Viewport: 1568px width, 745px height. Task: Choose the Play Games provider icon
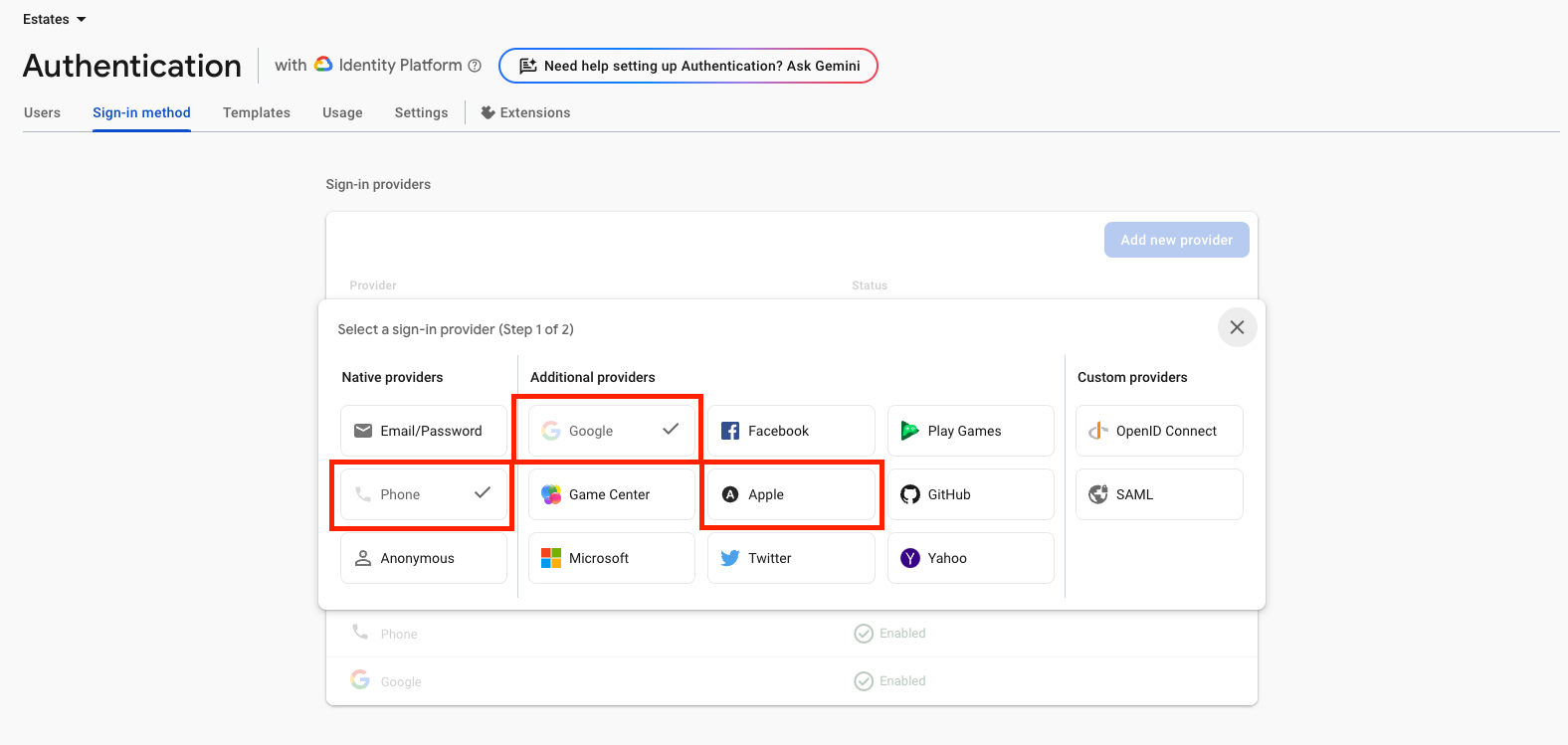pos(909,431)
